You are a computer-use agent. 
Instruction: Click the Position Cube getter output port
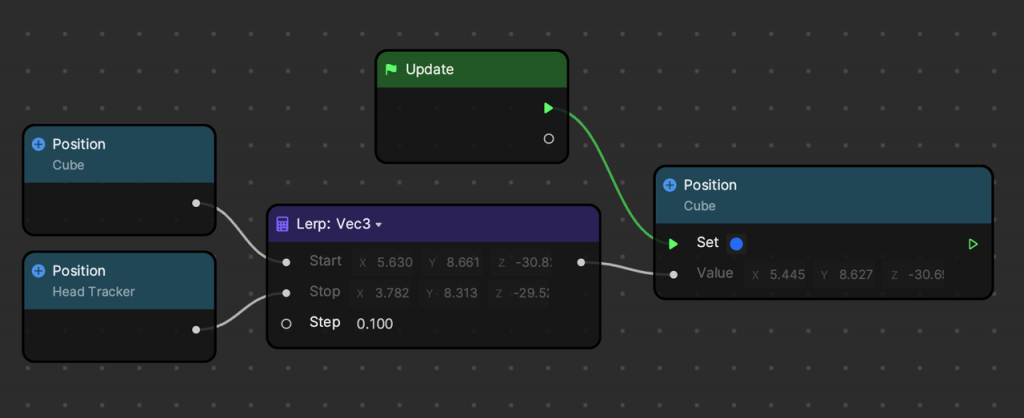pyautogui.click(x=196, y=203)
